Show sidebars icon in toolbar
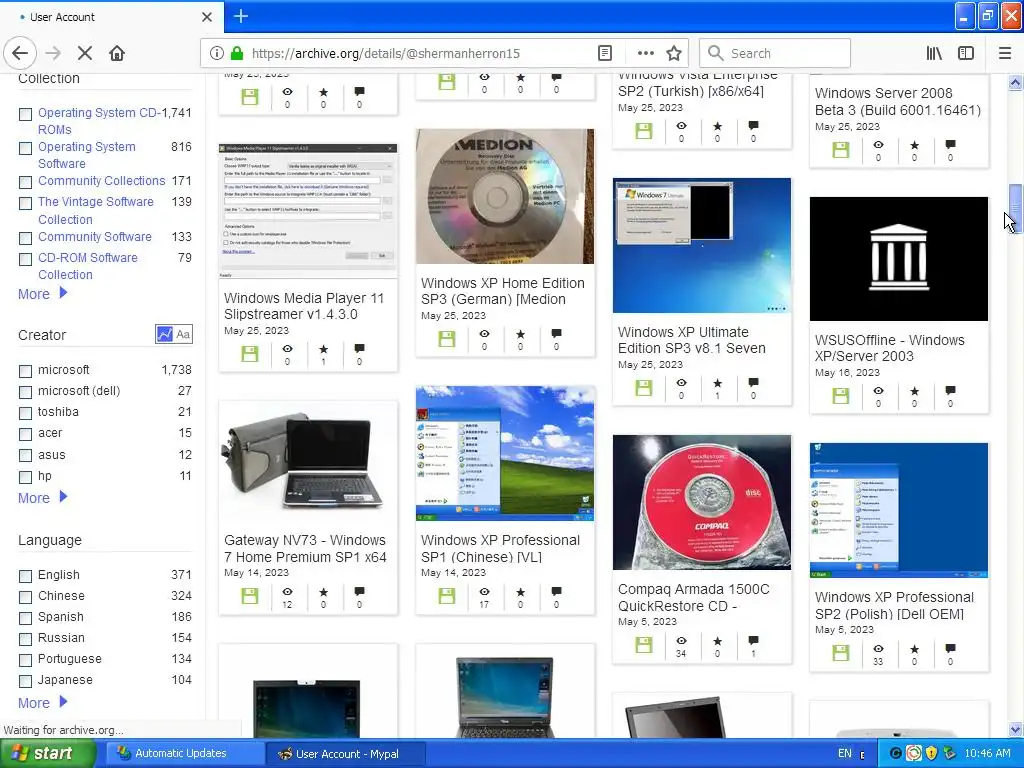1024x768 pixels. click(x=966, y=53)
